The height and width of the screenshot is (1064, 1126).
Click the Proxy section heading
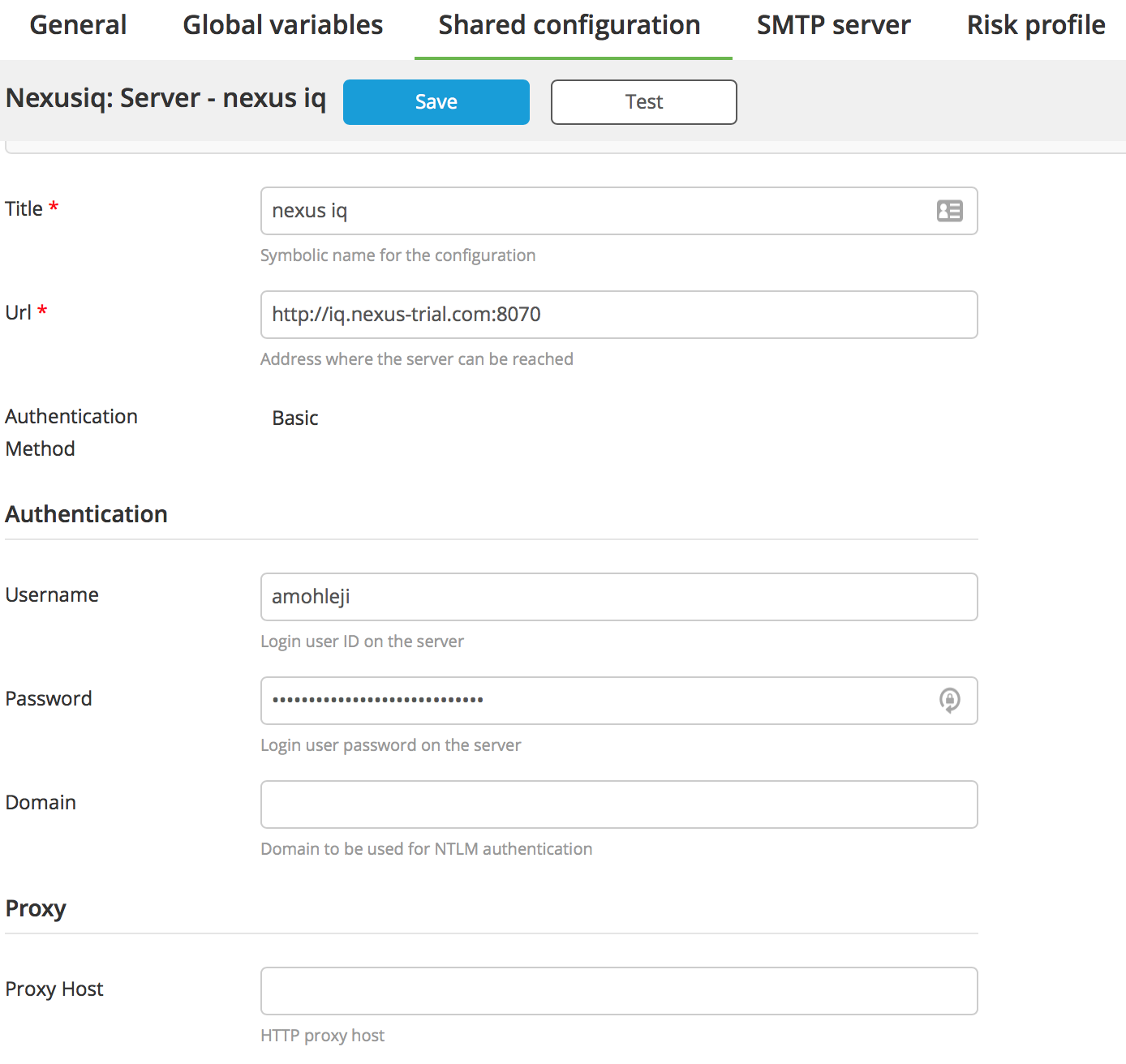pyautogui.click(x=36, y=909)
